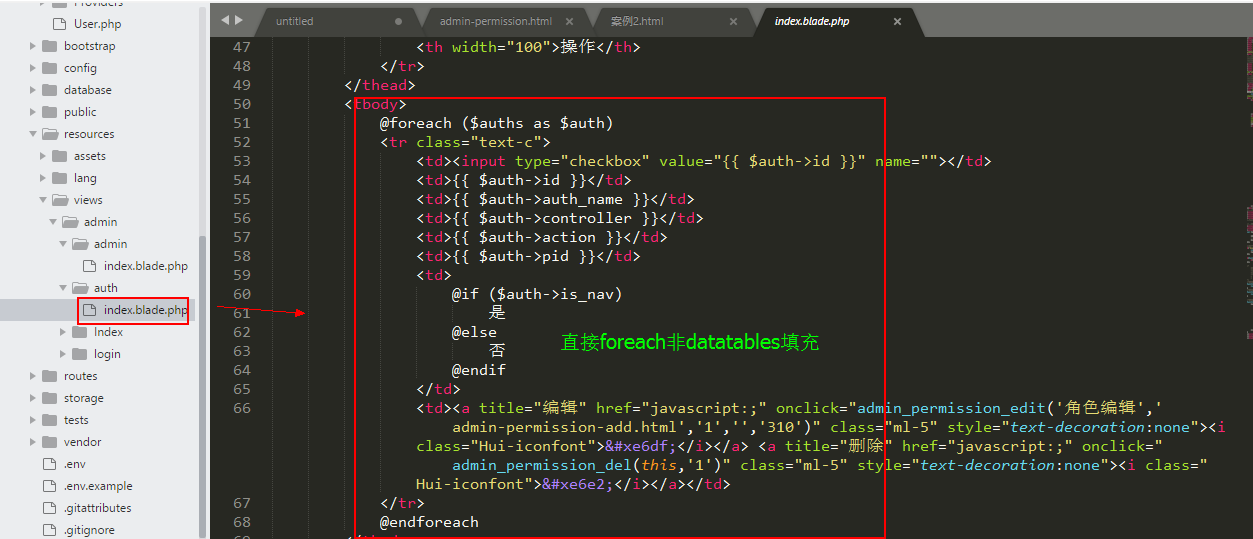Open index.blade.php under the auth folder
The width and height of the screenshot is (1253, 539).
[x=145, y=310]
